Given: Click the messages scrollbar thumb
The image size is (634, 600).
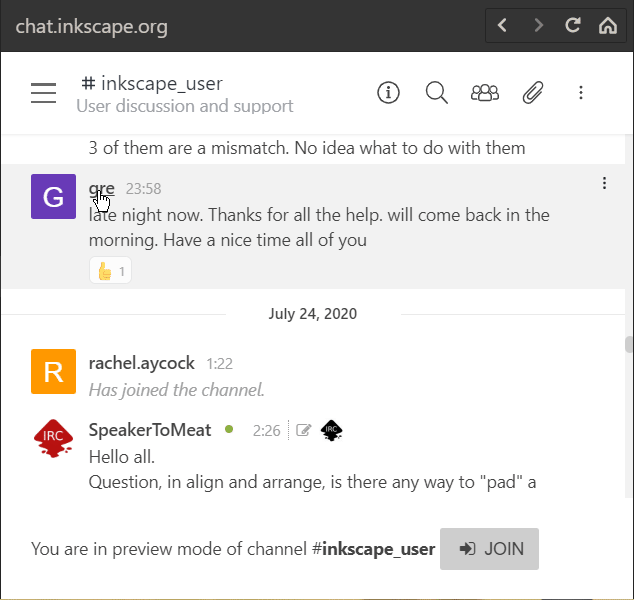Looking at the screenshot, I should tap(629, 345).
